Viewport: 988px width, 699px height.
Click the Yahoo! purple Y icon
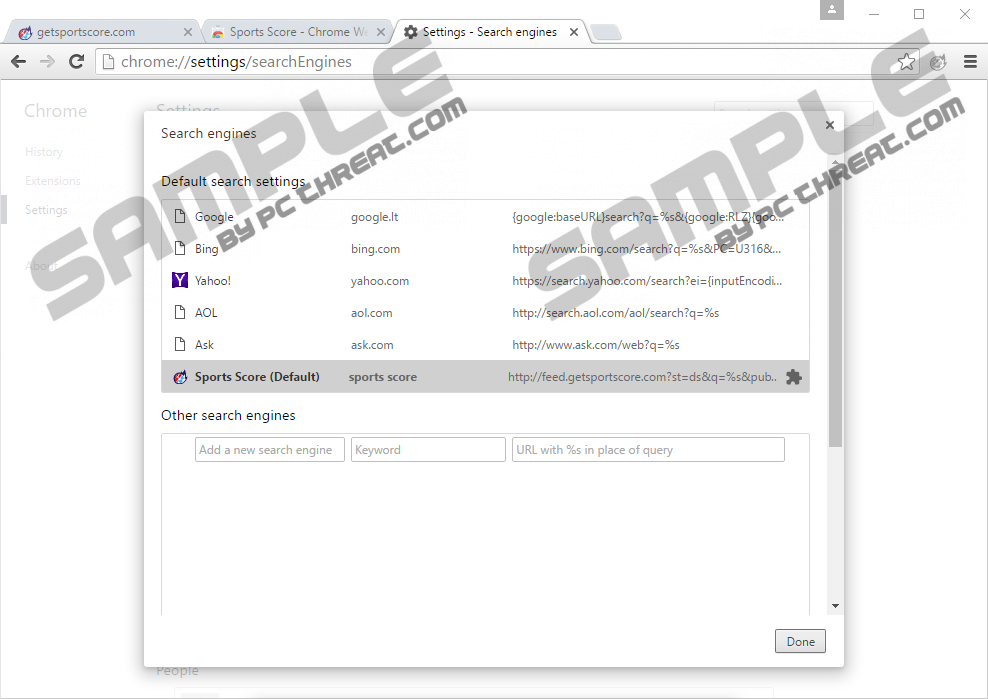pos(180,280)
